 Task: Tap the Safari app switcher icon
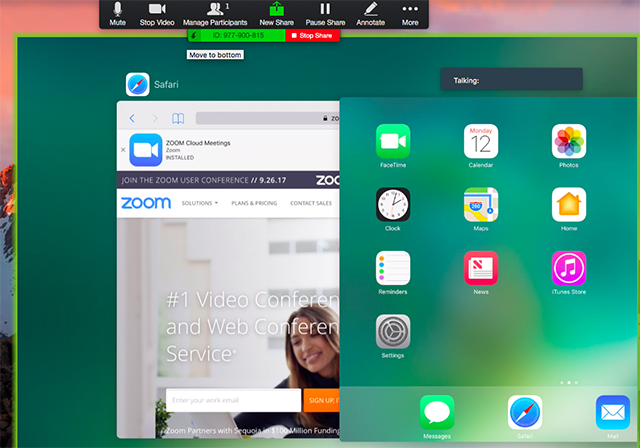tap(138, 84)
